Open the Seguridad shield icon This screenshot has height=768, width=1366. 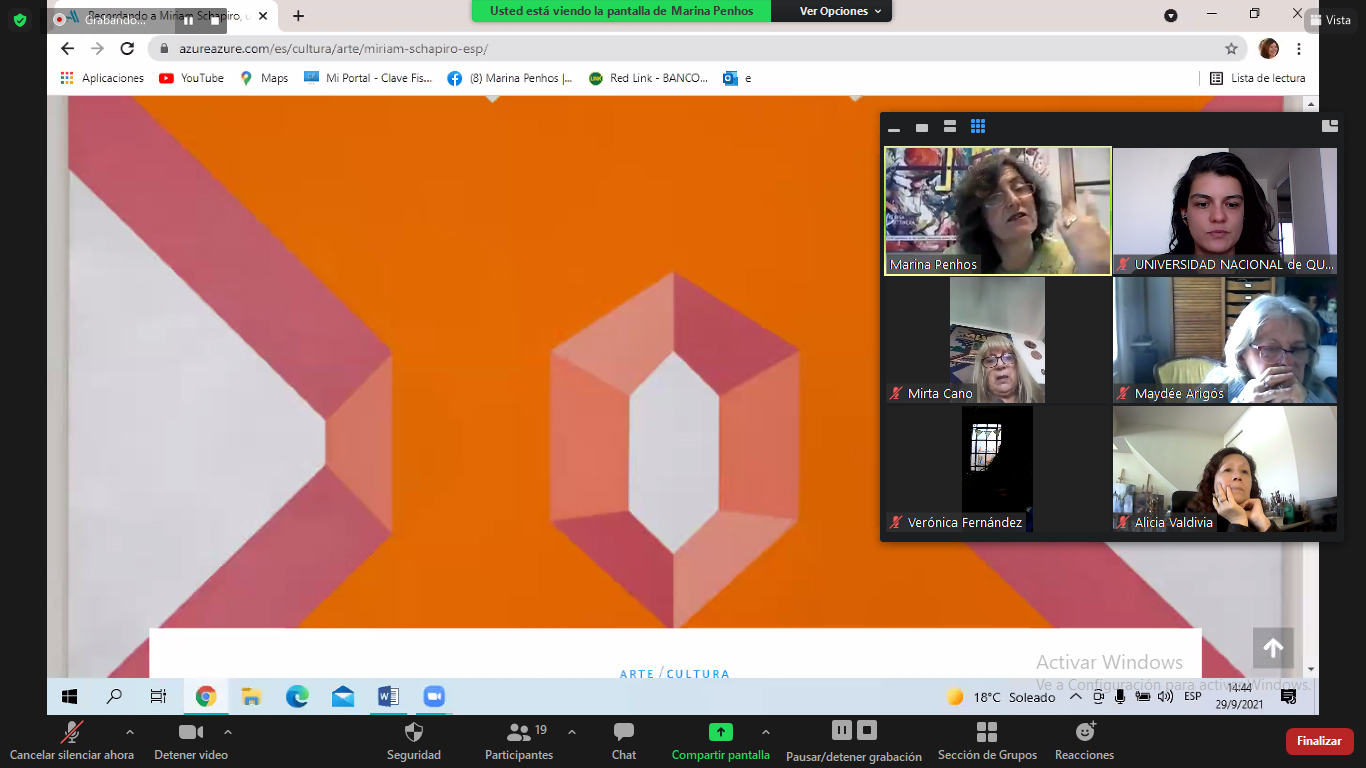413,733
